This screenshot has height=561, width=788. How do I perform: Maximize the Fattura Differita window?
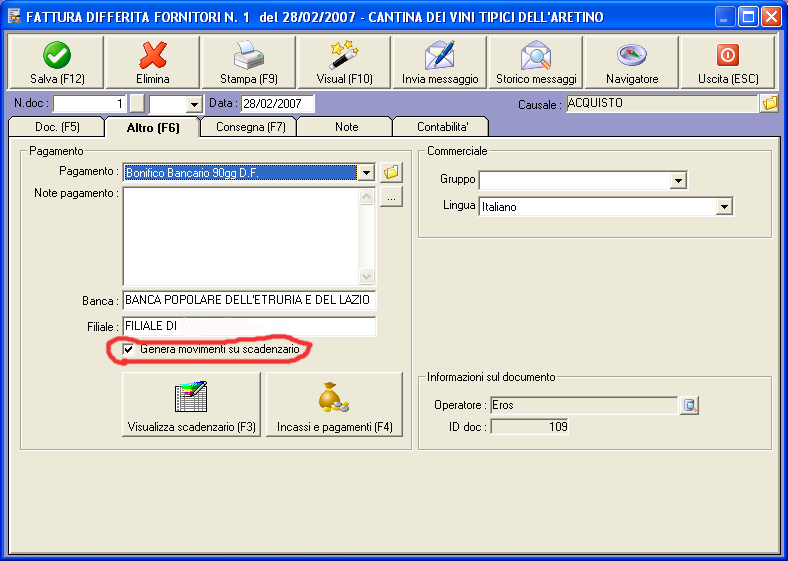(748, 18)
